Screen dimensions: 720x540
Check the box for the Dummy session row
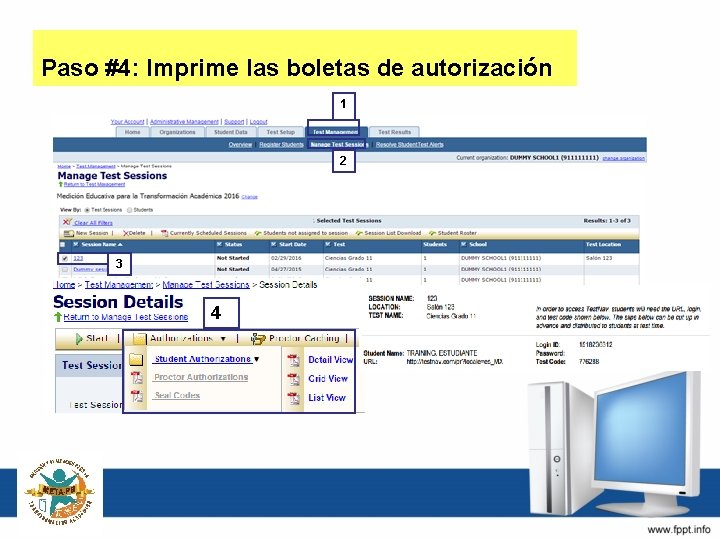(65, 270)
